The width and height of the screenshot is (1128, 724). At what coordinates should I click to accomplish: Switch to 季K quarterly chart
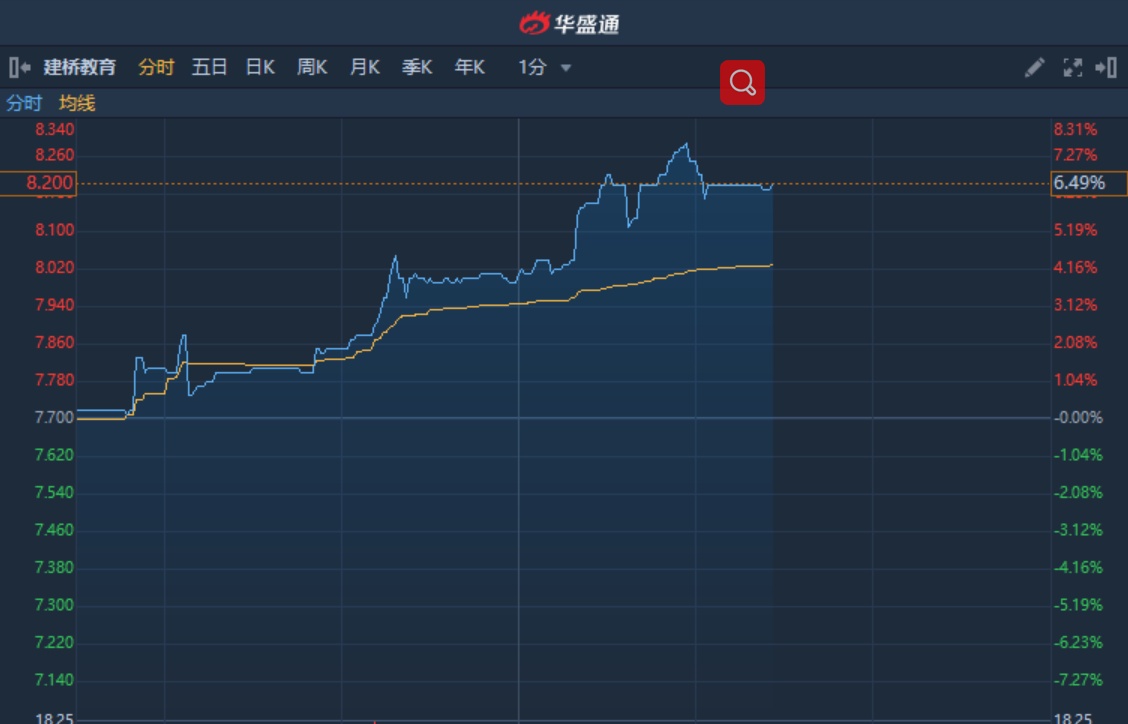coord(417,68)
